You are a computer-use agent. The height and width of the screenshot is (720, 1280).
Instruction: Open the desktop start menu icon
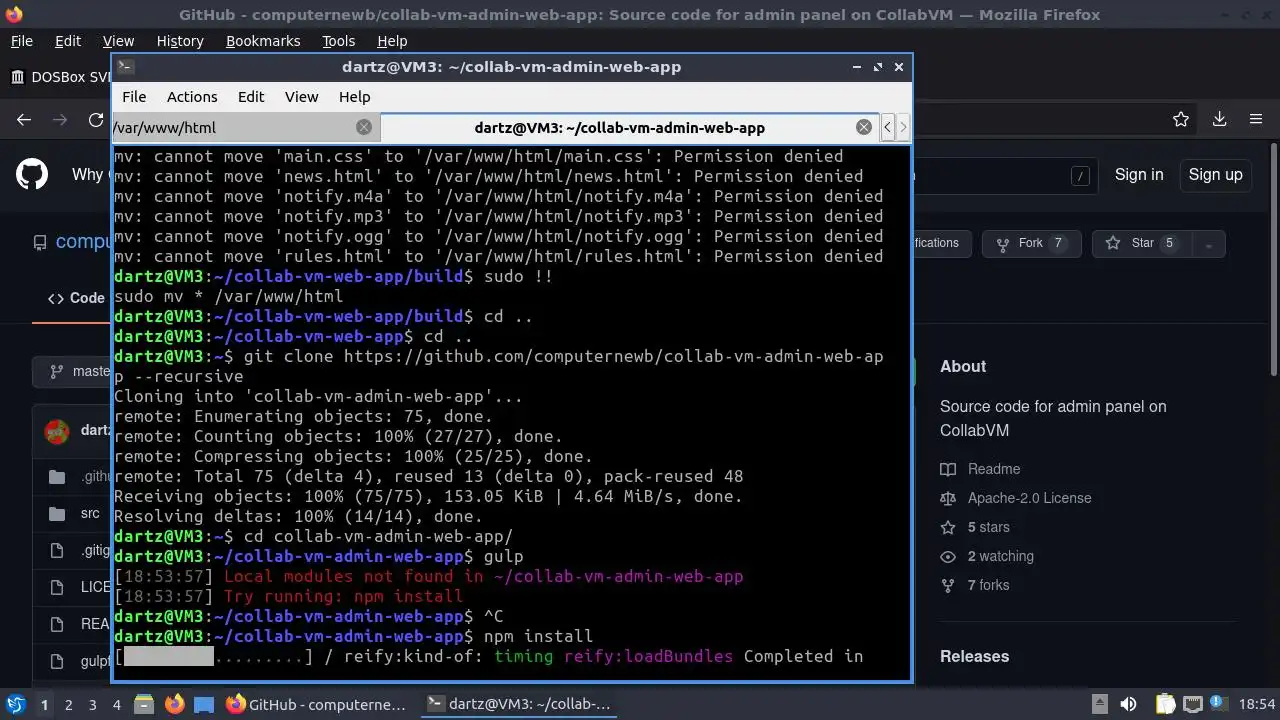pyautogui.click(x=16, y=704)
